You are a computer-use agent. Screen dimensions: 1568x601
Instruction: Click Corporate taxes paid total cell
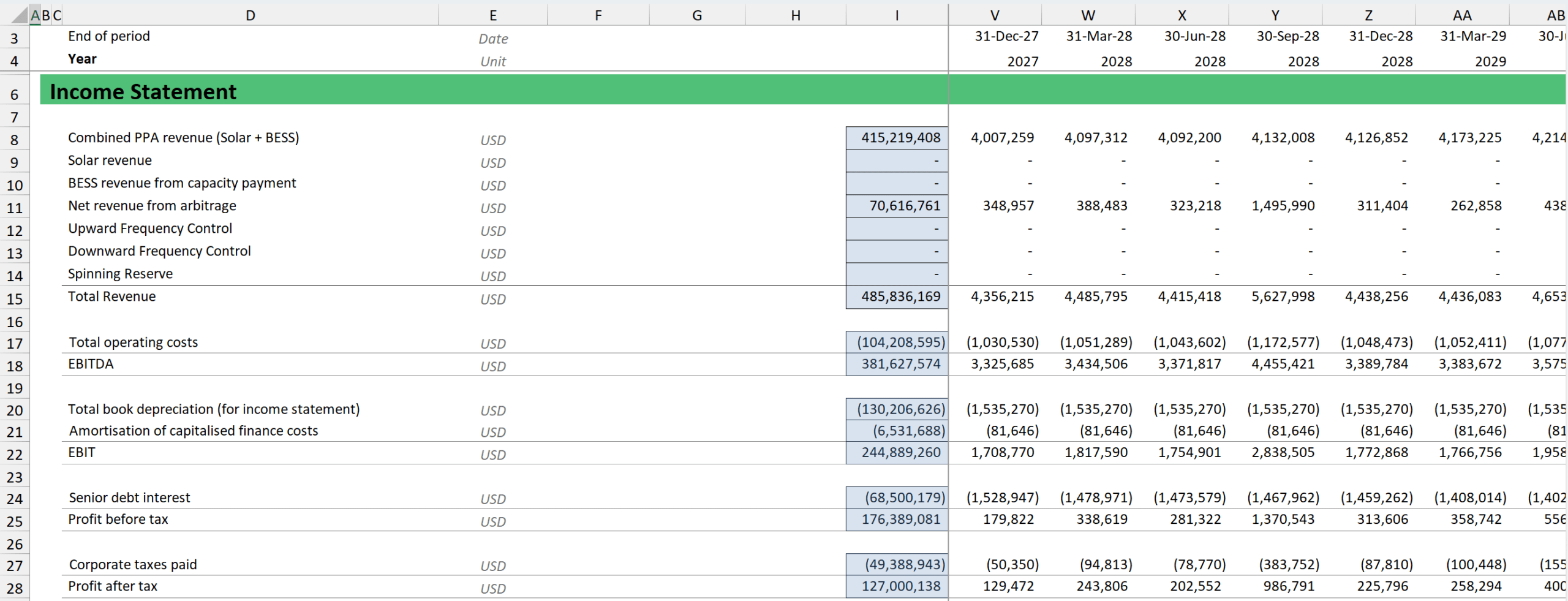coord(897,565)
